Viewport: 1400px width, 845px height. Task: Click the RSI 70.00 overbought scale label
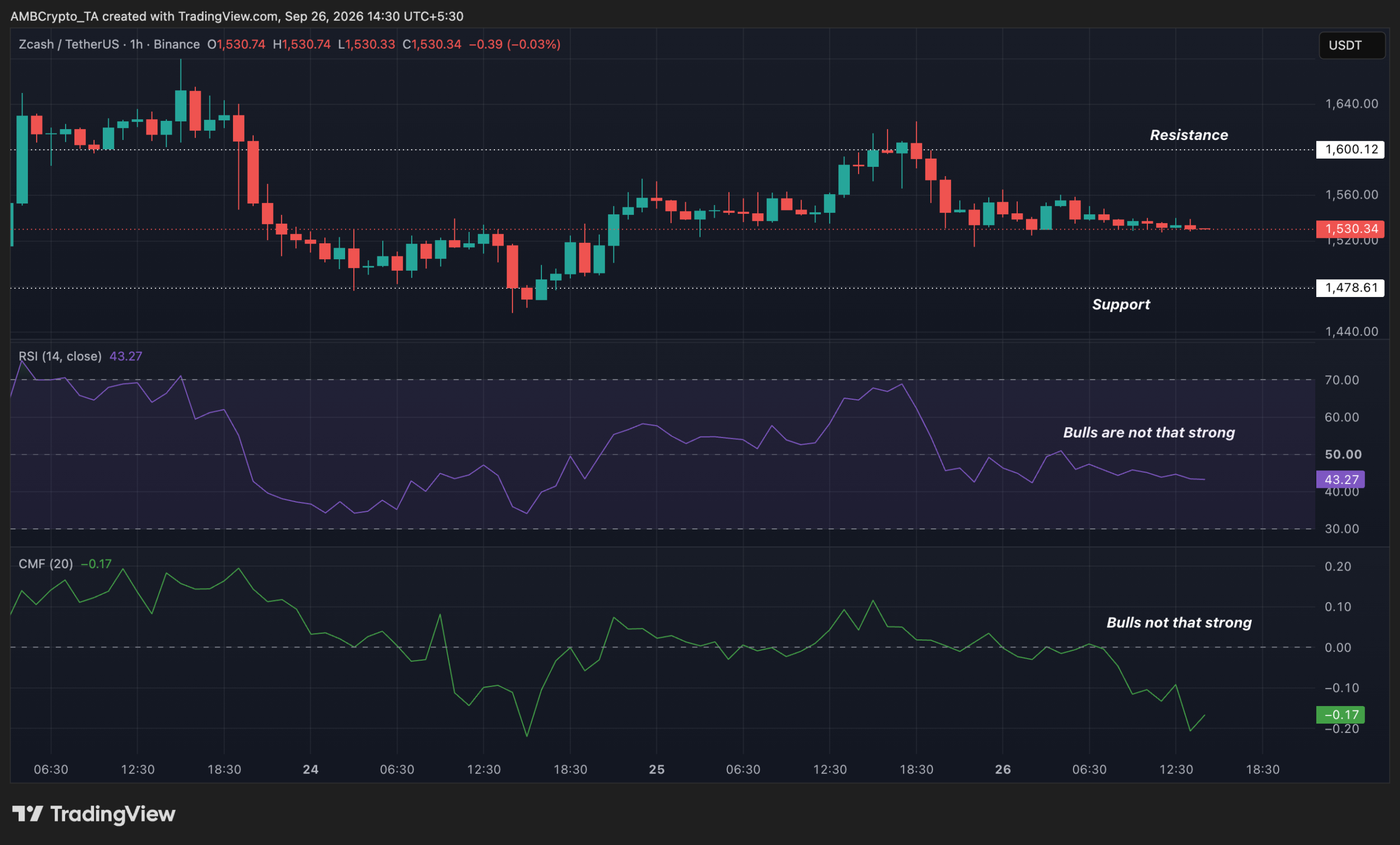[x=1342, y=380]
